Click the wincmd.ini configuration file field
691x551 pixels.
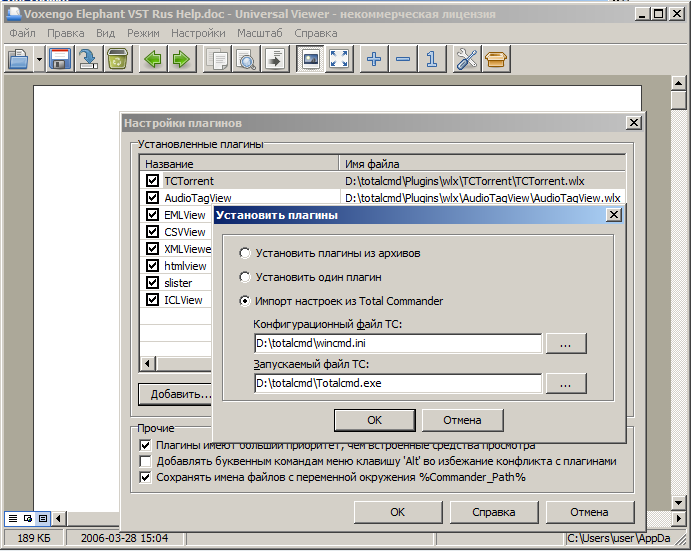(398, 343)
